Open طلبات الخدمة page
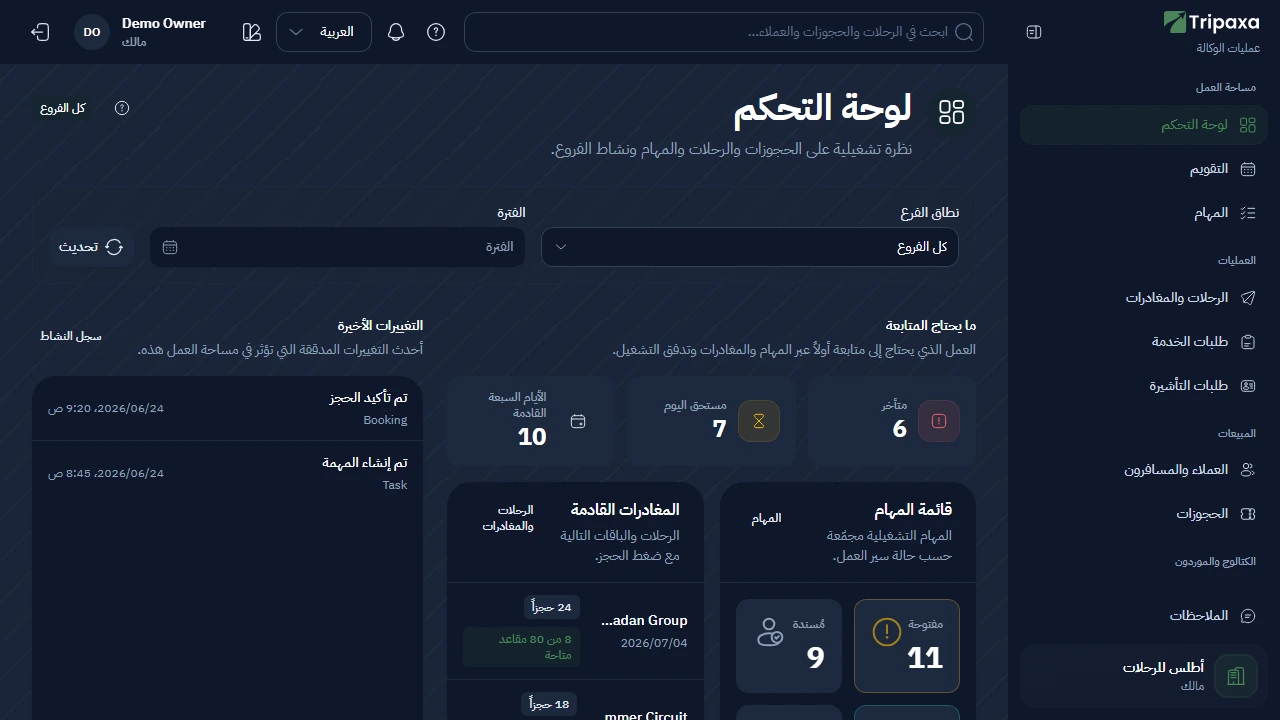 [1144, 341]
